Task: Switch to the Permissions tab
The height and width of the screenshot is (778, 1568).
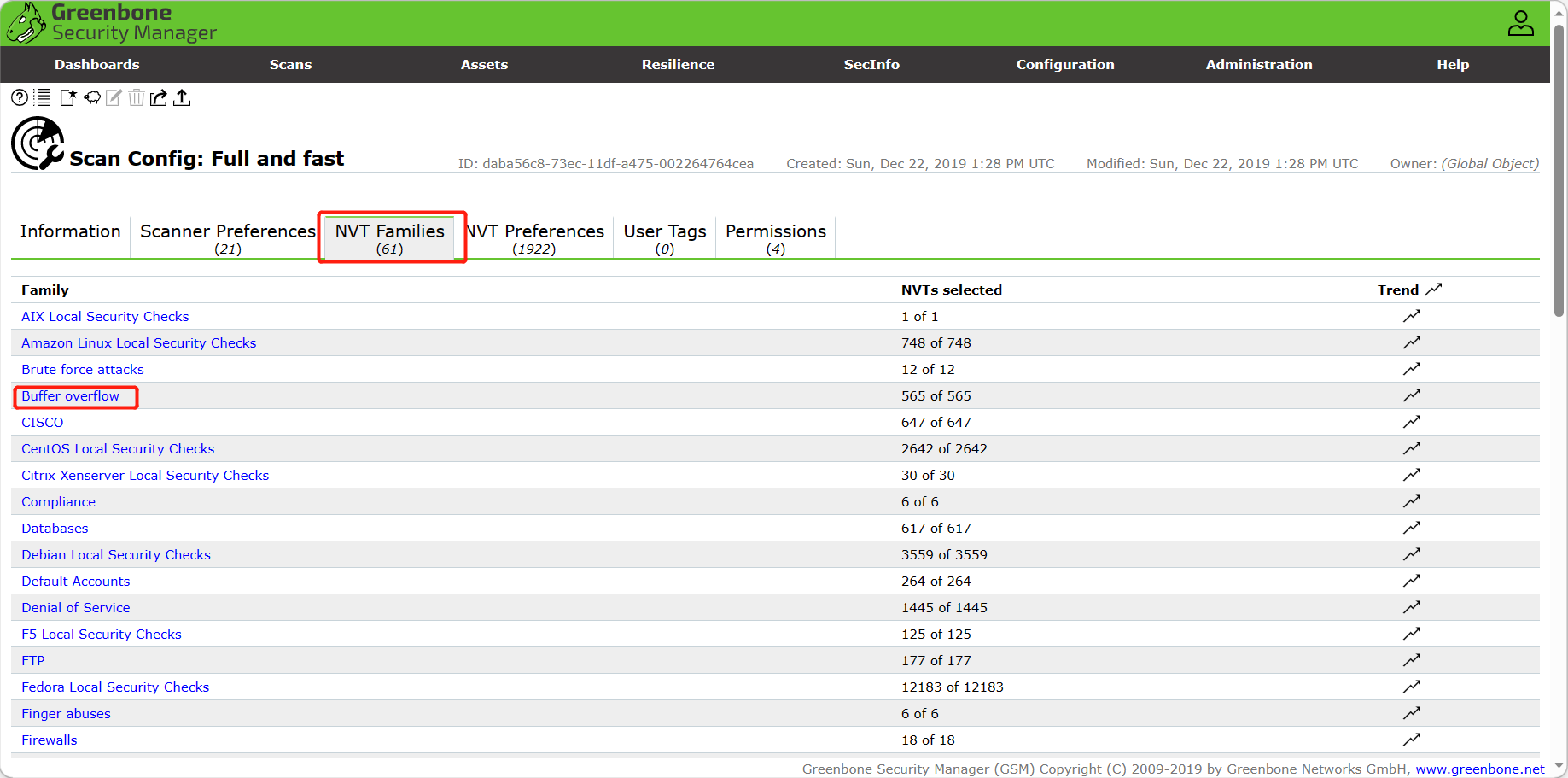Action: pyautogui.click(x=776, y=237)
